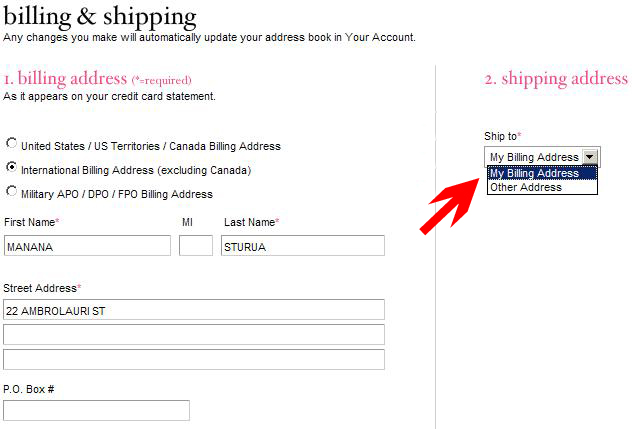Click the MI middle initial field

[x=196, y=246]
